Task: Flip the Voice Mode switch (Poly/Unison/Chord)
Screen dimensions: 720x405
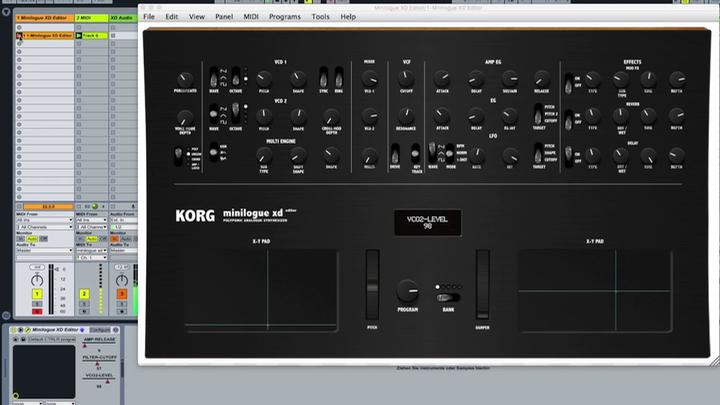Action: pos(178,155)
